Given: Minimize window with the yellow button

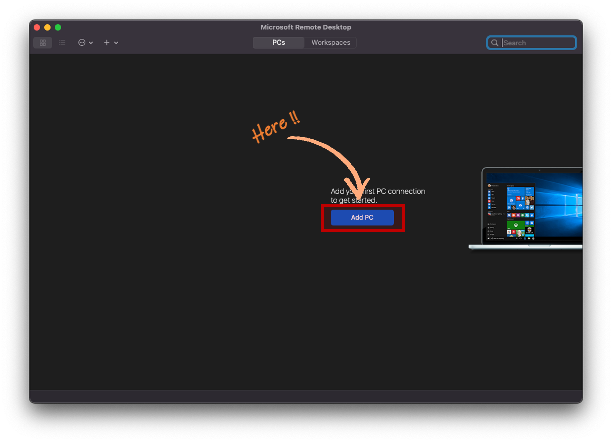Looking at the screenshot, I should click(48, 27).
